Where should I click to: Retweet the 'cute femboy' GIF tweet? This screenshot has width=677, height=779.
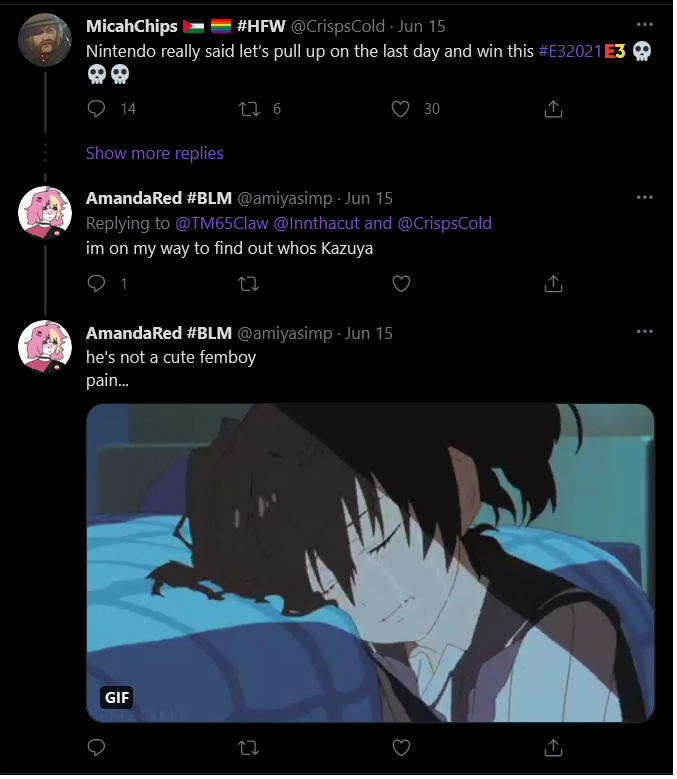click(249, 747)
